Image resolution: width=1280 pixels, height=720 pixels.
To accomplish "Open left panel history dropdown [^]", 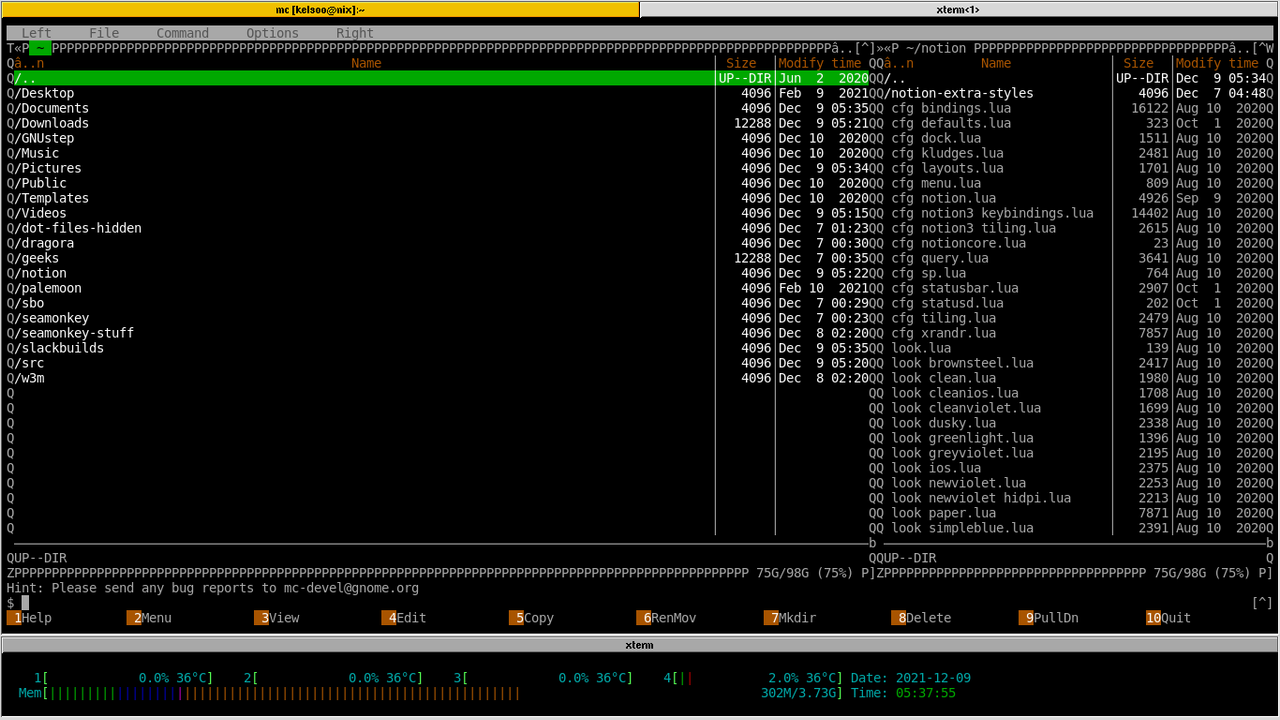I will [x=867, y=48].
